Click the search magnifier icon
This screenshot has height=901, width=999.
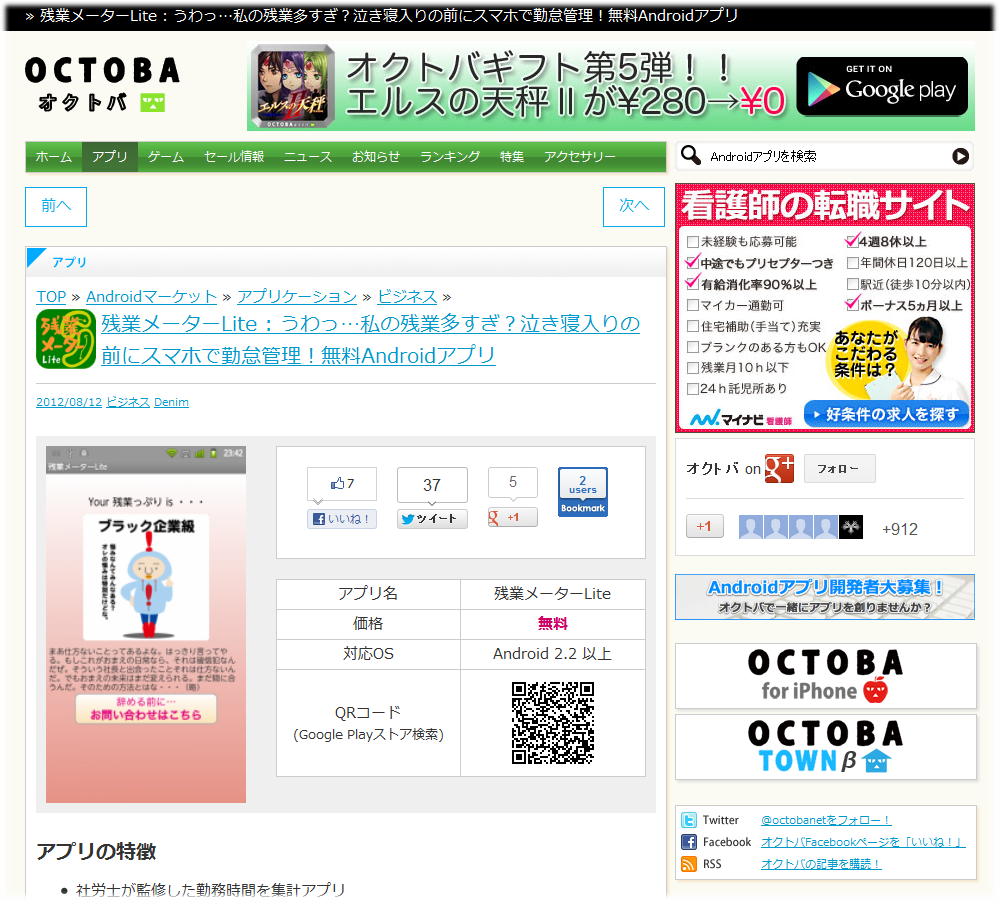click(x=690, y=156)
